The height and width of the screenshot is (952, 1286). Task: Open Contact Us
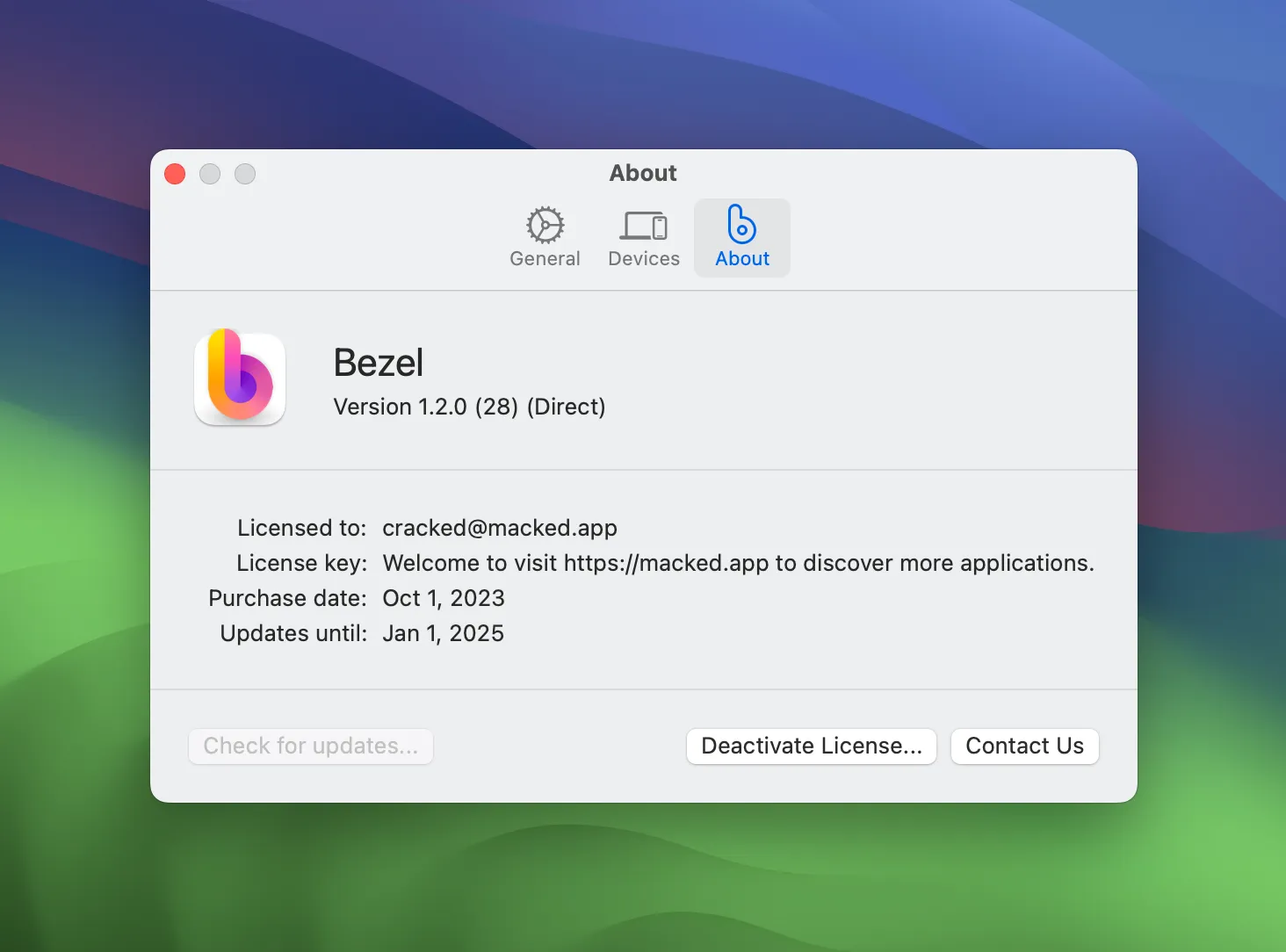pyautogui.click(x=1025, y=746)
